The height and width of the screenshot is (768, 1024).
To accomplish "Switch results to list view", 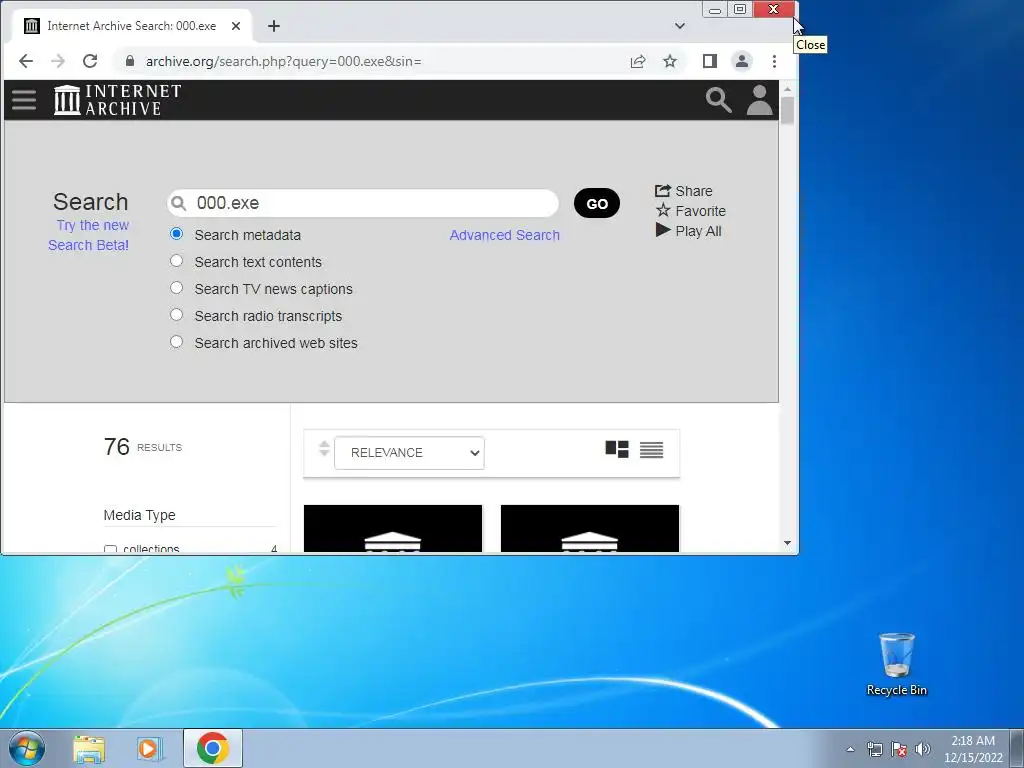I will (651, 449).
